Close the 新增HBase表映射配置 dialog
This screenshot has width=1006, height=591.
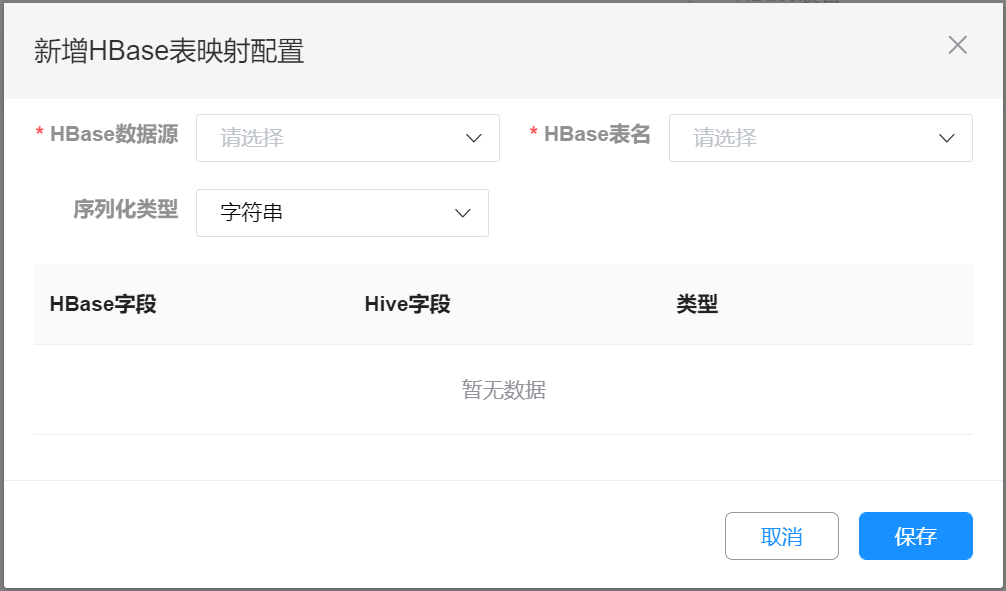click(x=957, y=45)
